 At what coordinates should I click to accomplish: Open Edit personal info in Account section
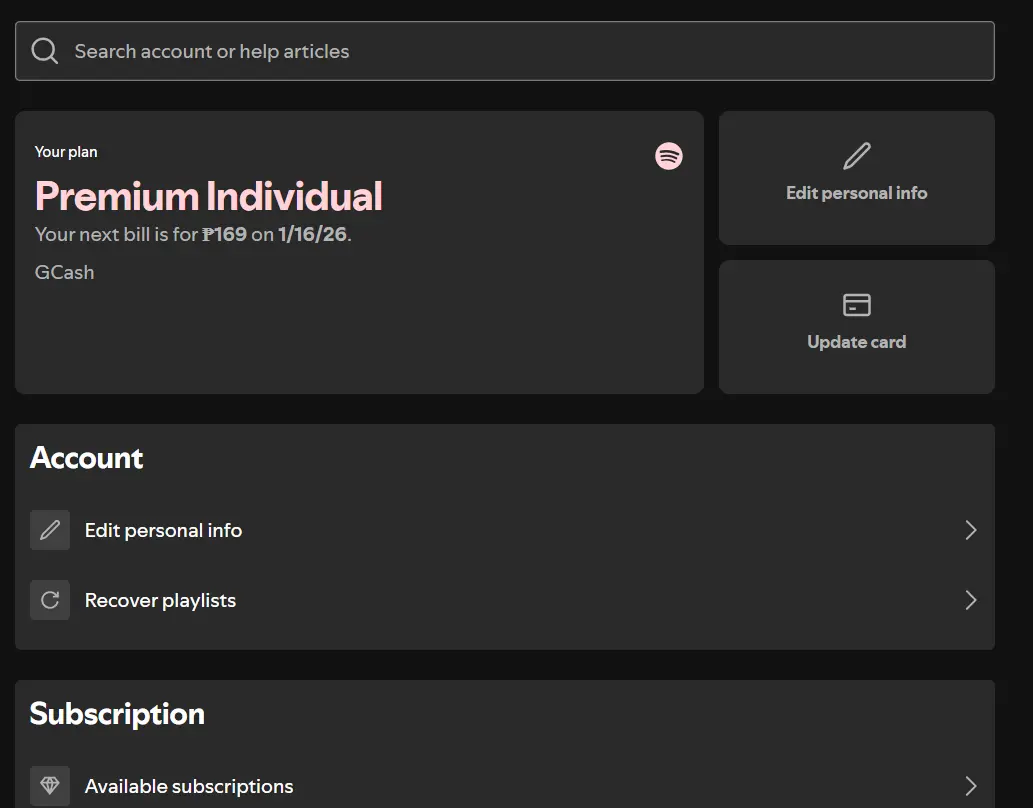pos(505,530)
